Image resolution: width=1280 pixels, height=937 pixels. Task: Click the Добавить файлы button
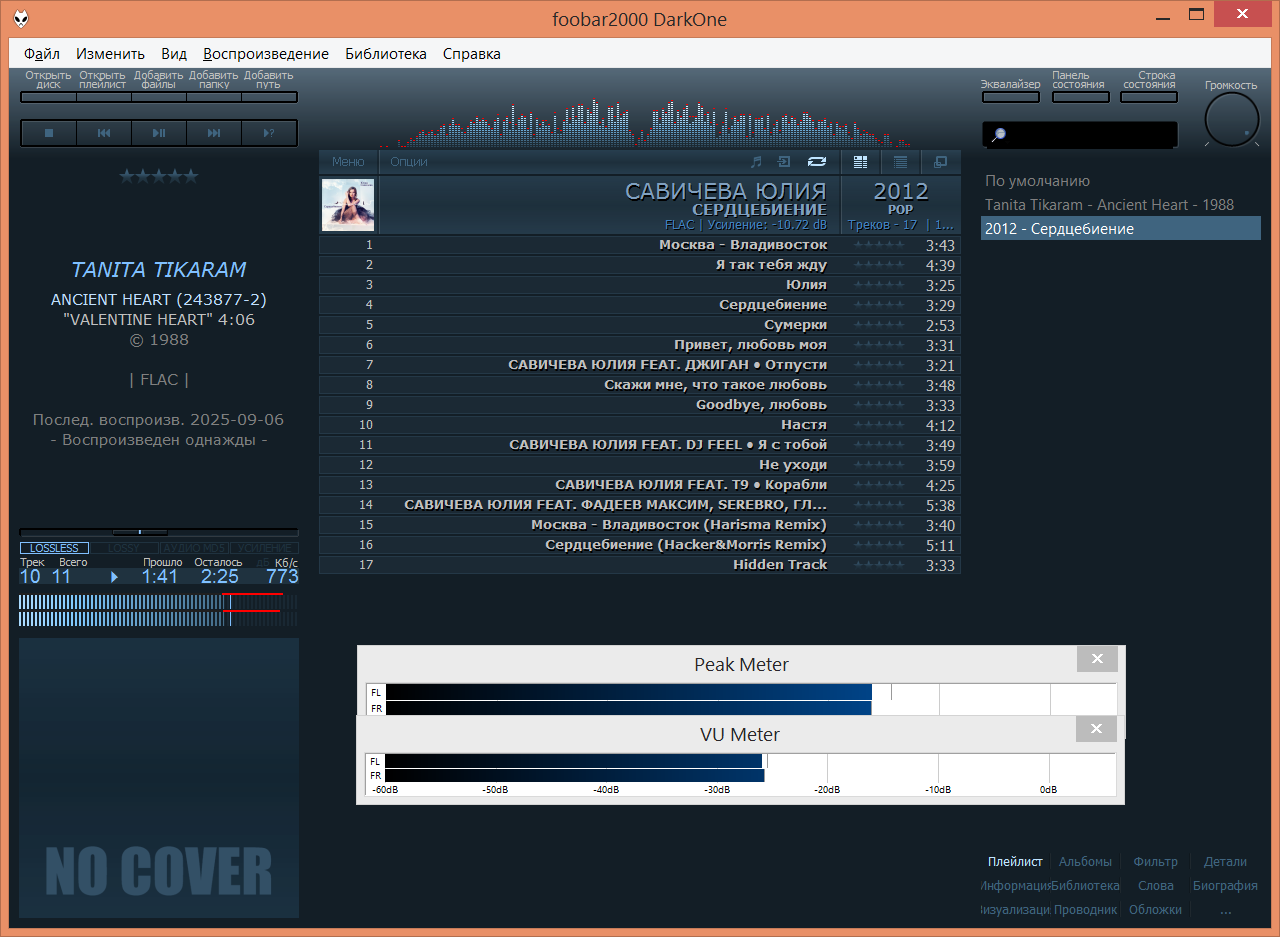pos(158,97)
